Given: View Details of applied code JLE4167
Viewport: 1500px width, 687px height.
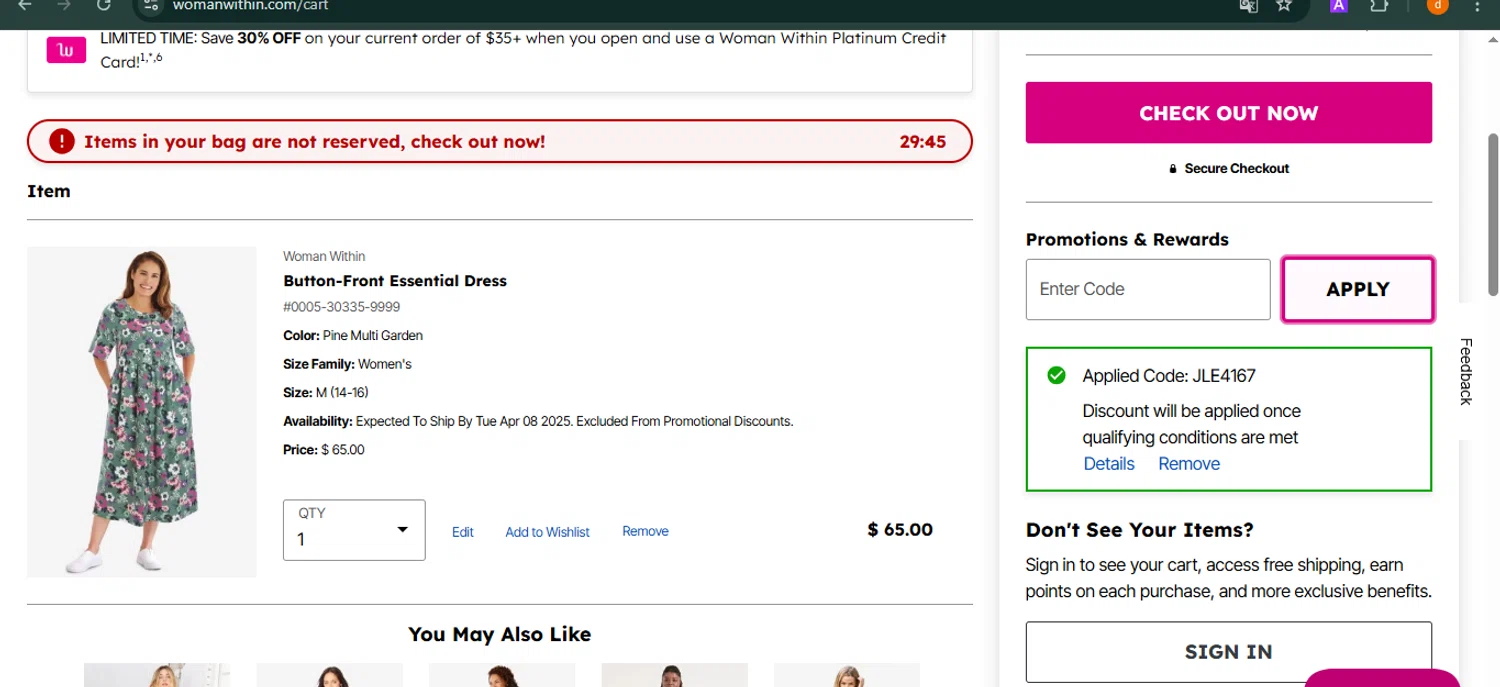Looking at the screenshot, I should [x=1109, y=464].
